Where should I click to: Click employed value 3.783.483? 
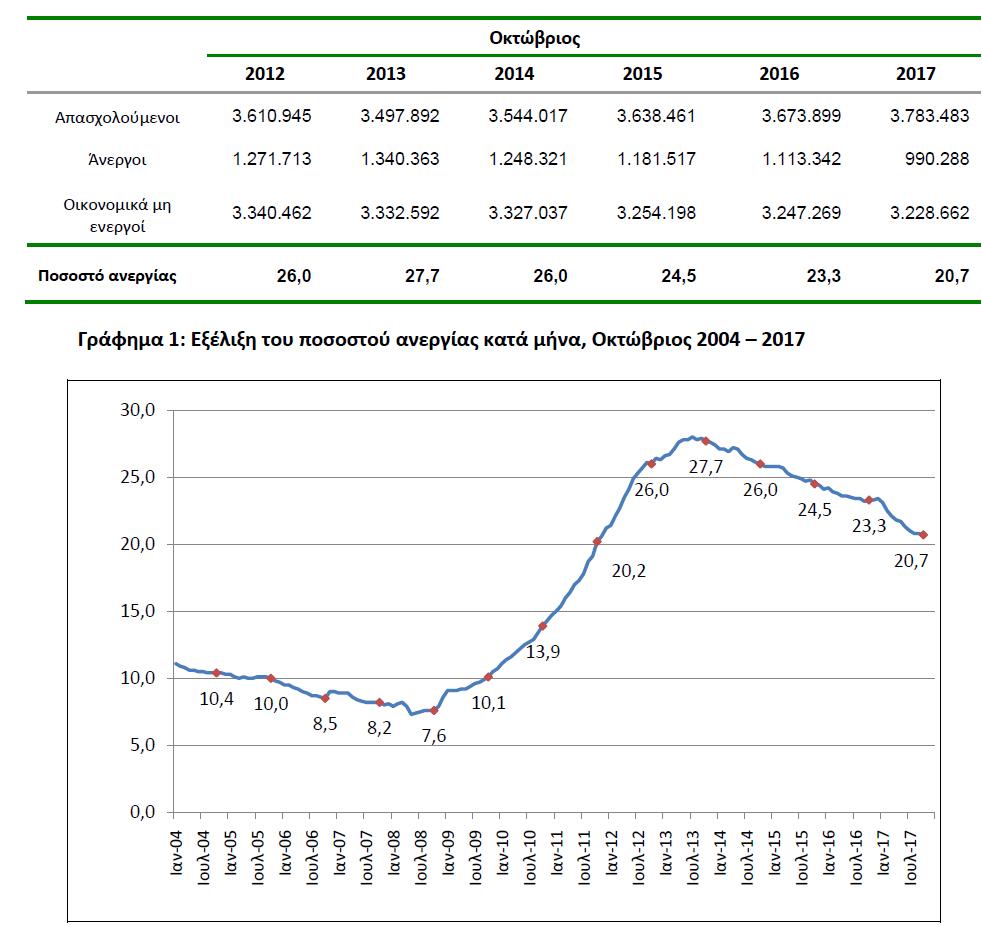[930, 116]
